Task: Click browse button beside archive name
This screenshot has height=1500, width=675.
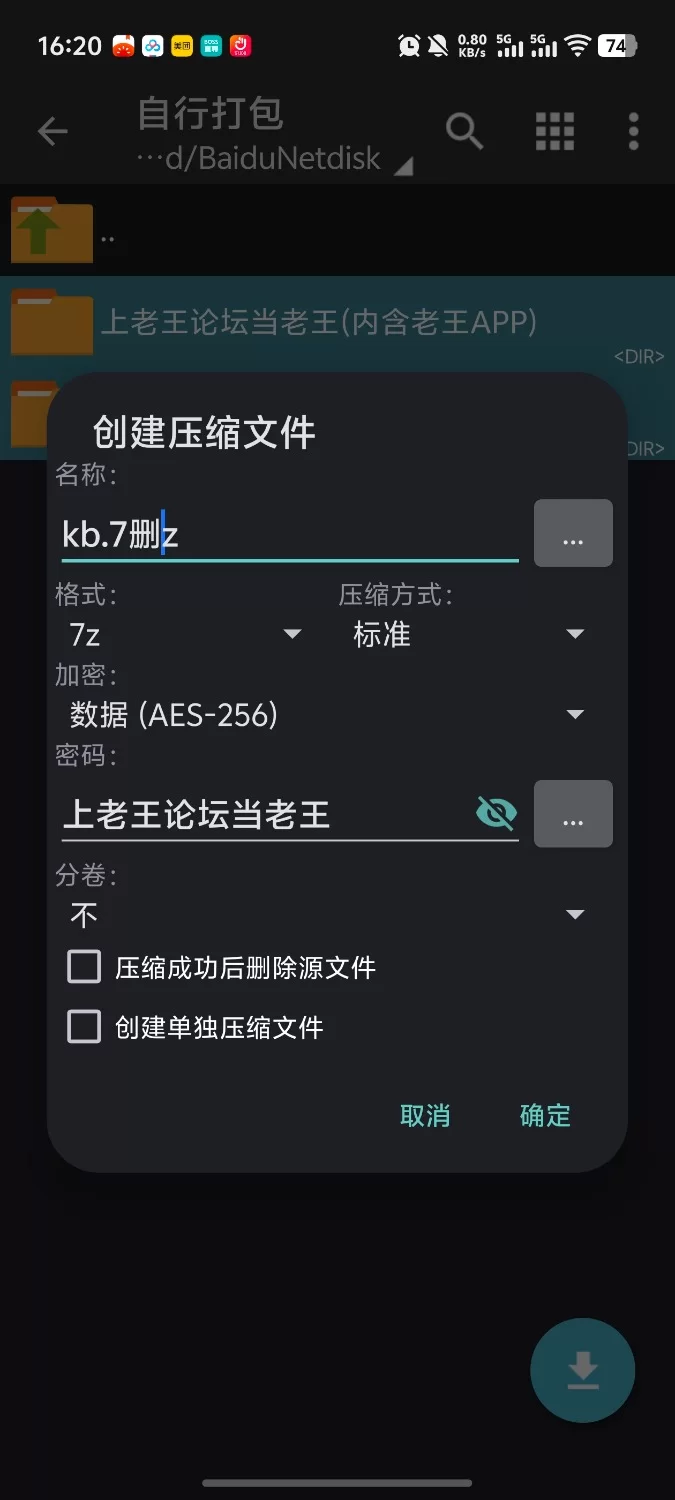Action: [x=573, y=534]
